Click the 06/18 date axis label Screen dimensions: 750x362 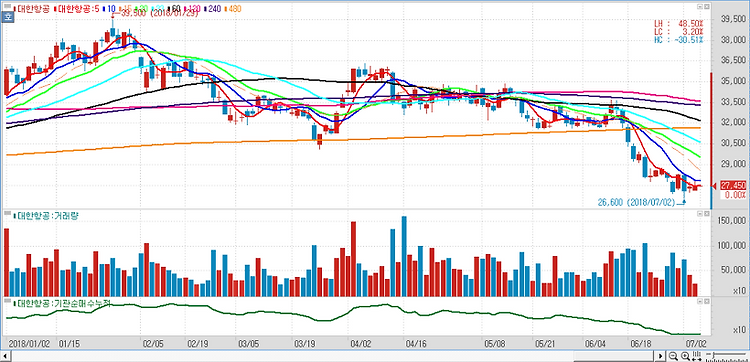641,343
